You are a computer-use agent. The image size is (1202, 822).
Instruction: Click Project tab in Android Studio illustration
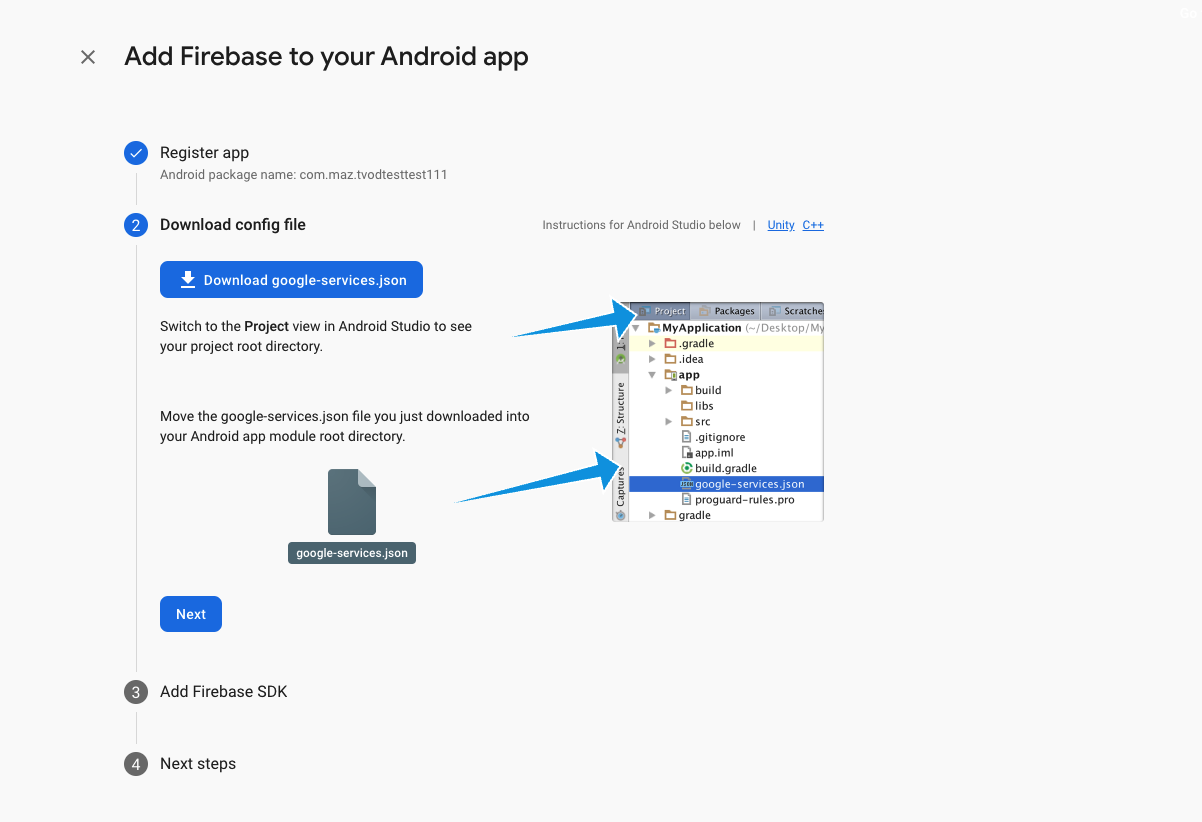pyautogui.click(x=663, y=311)
